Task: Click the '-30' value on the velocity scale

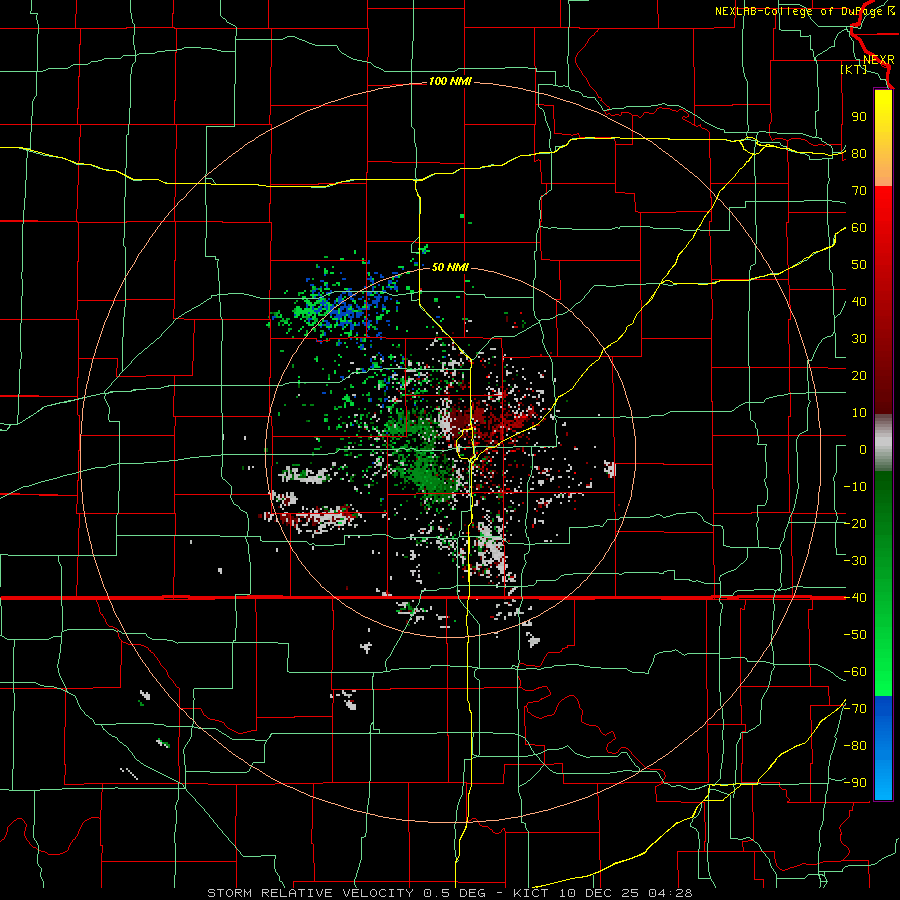Action: pyautogui.click(x=855, y=561)
